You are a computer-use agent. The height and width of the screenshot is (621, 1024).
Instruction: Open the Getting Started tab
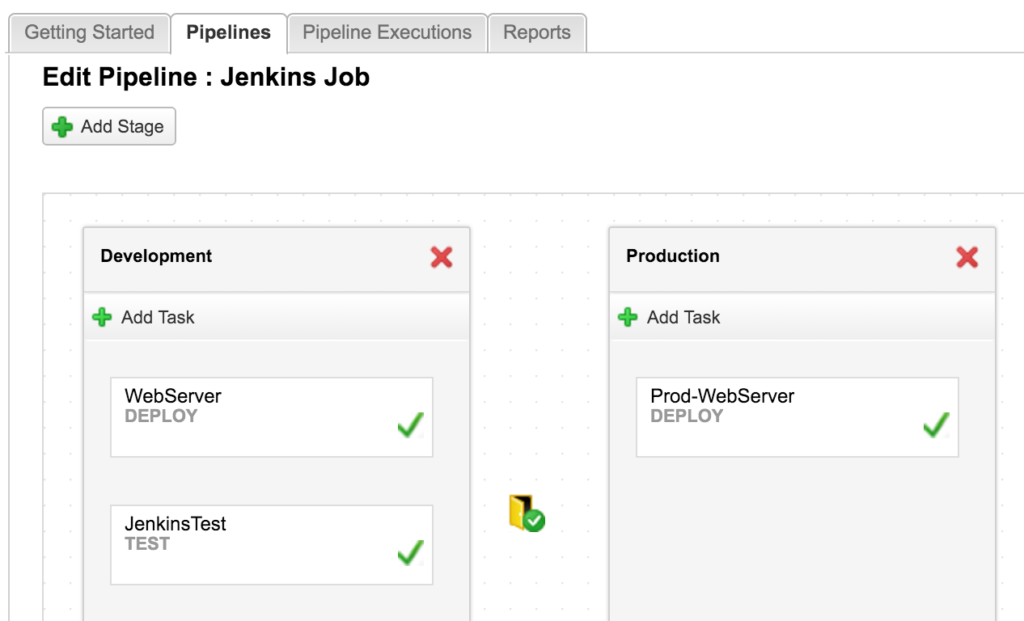point(89,32)
